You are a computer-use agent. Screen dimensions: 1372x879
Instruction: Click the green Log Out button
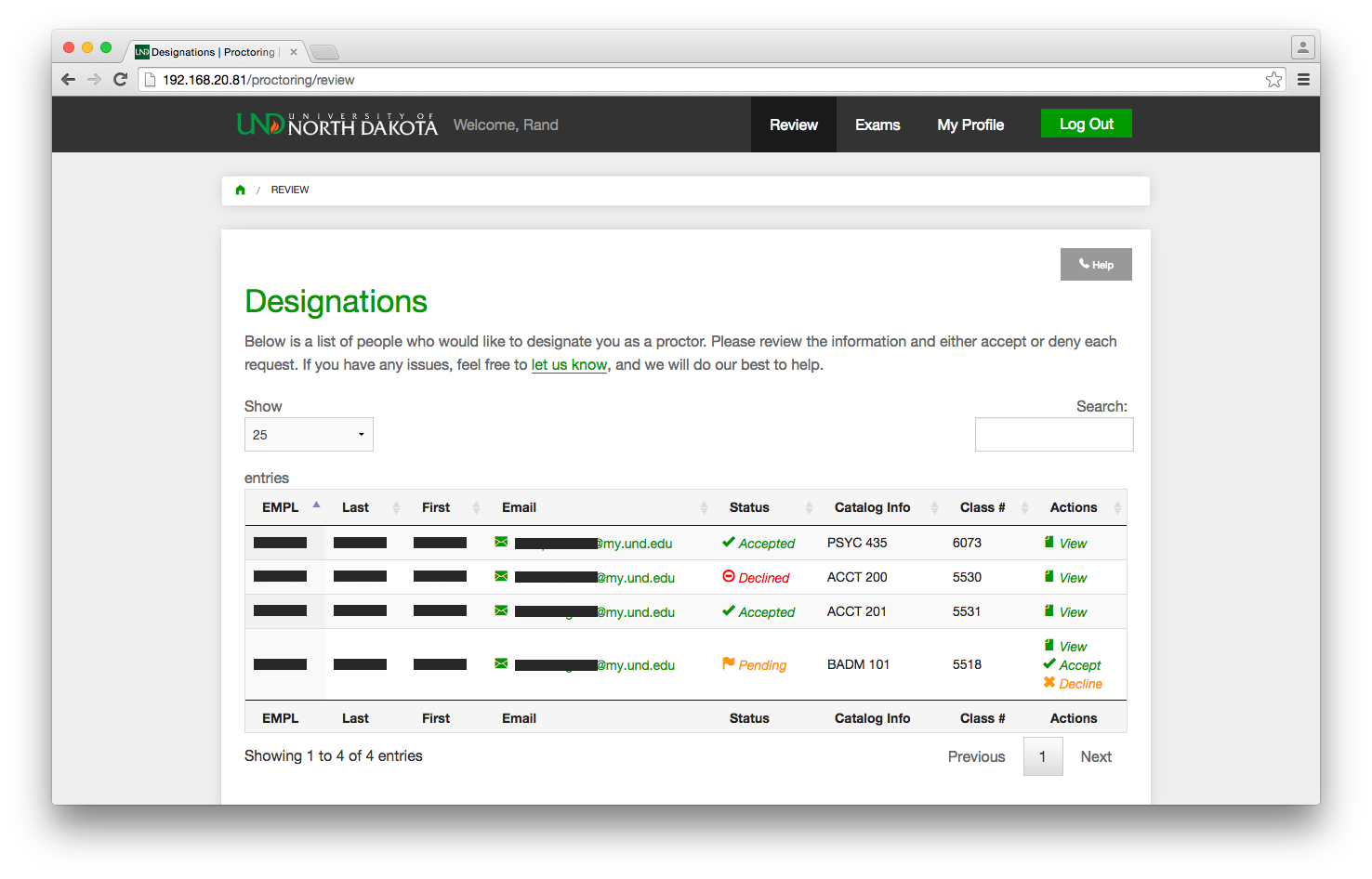point(1087,124)
